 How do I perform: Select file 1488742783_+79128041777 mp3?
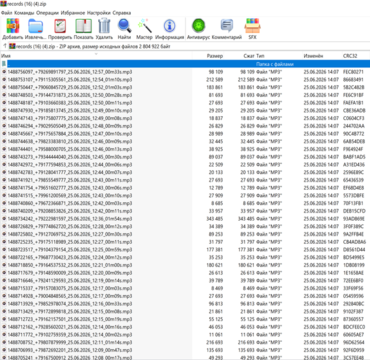tap(70, 172)
